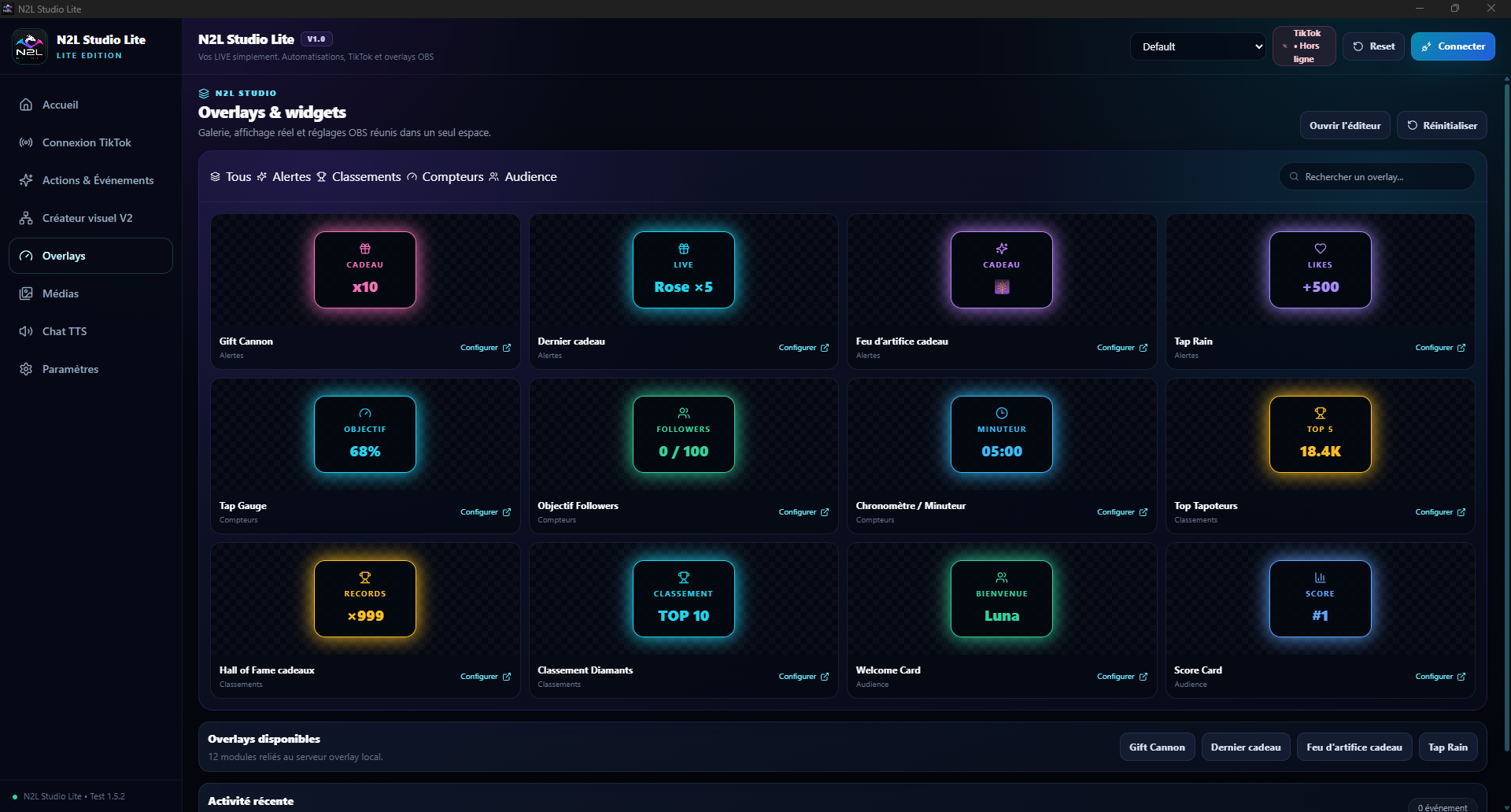The image size is (1511, 812).
Task: Select the Audience category tab
Action: (x=523, y=177)
